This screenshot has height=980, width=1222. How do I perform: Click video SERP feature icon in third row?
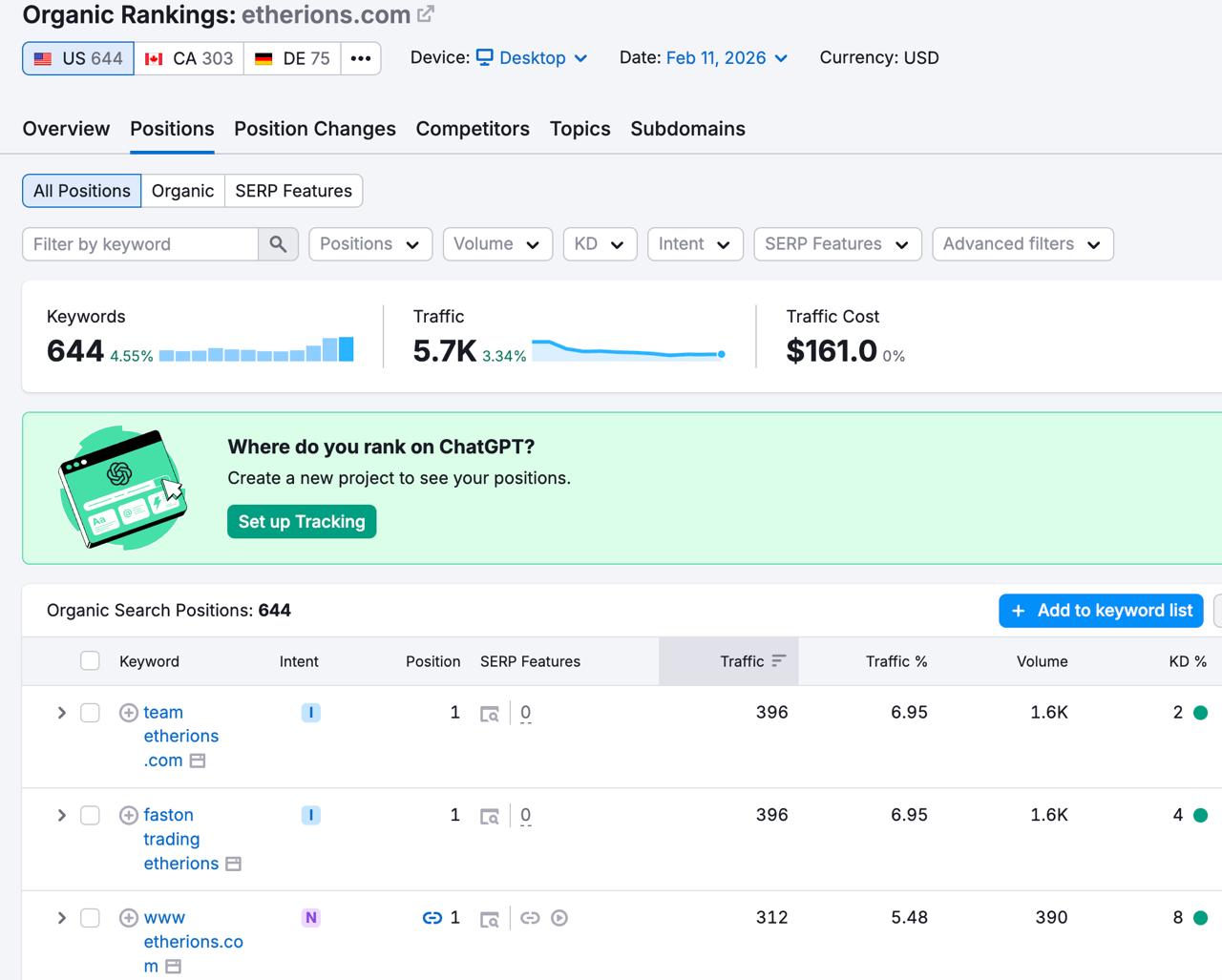tap(559, 918)
